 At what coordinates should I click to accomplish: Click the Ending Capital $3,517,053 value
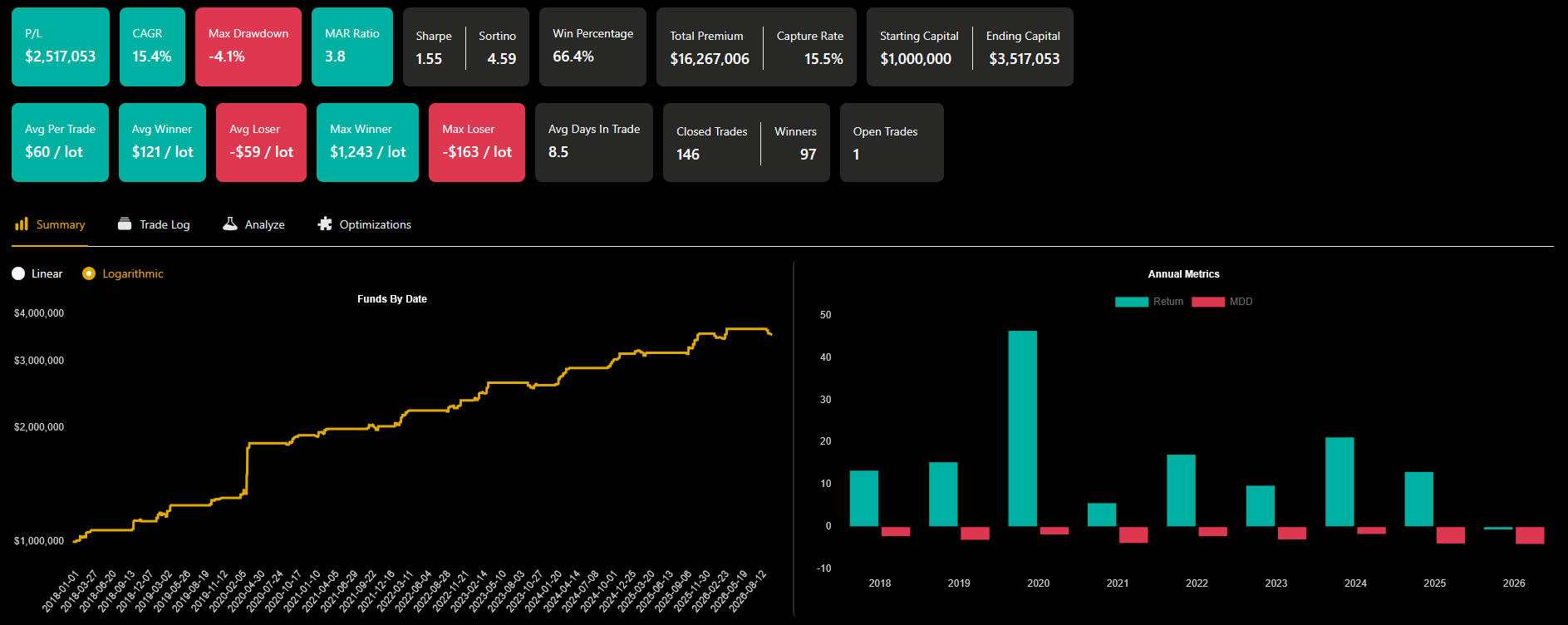1025,59
